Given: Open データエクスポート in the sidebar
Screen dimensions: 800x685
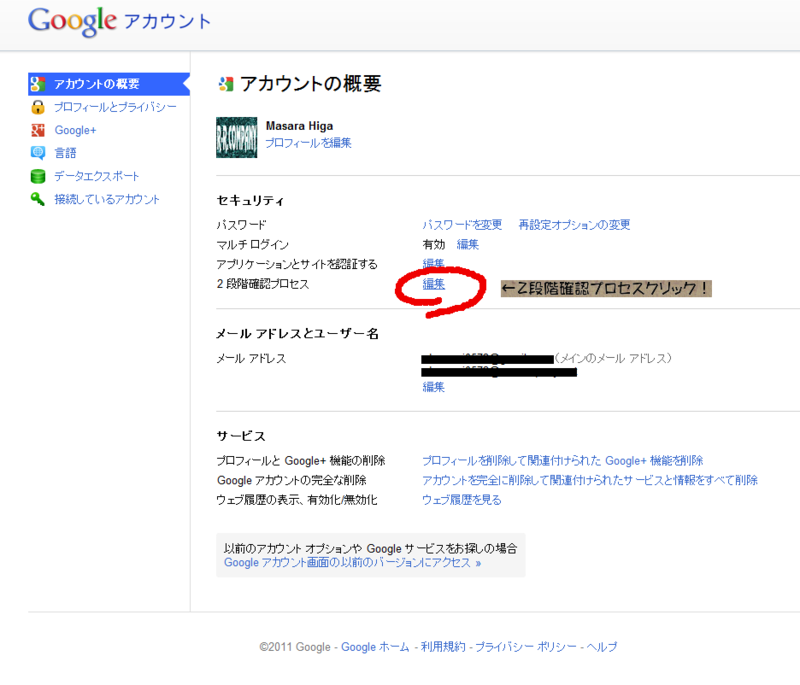Looking at the screenshot, I should pyautogui.click(x=96, y=176).
